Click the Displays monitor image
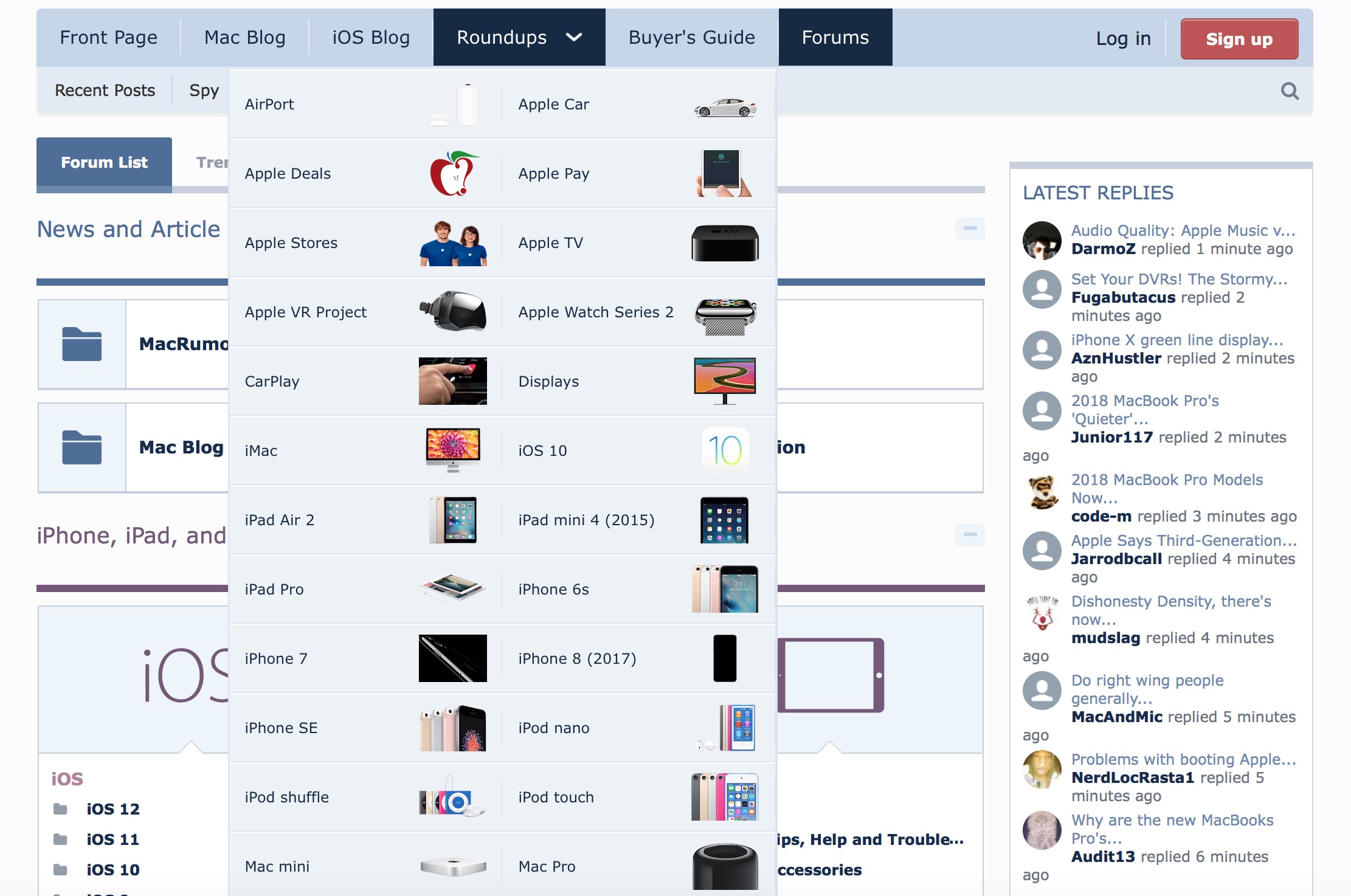This screenshot has height=896, width=1351. pyautogui.click(x=725, y=381)
